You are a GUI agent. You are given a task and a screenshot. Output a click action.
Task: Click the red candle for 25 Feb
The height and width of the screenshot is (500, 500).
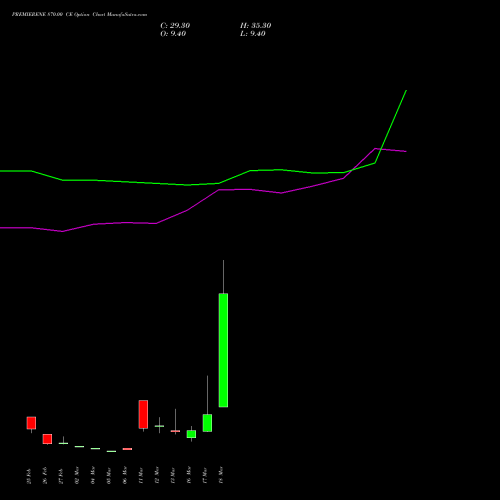point(31,423)
